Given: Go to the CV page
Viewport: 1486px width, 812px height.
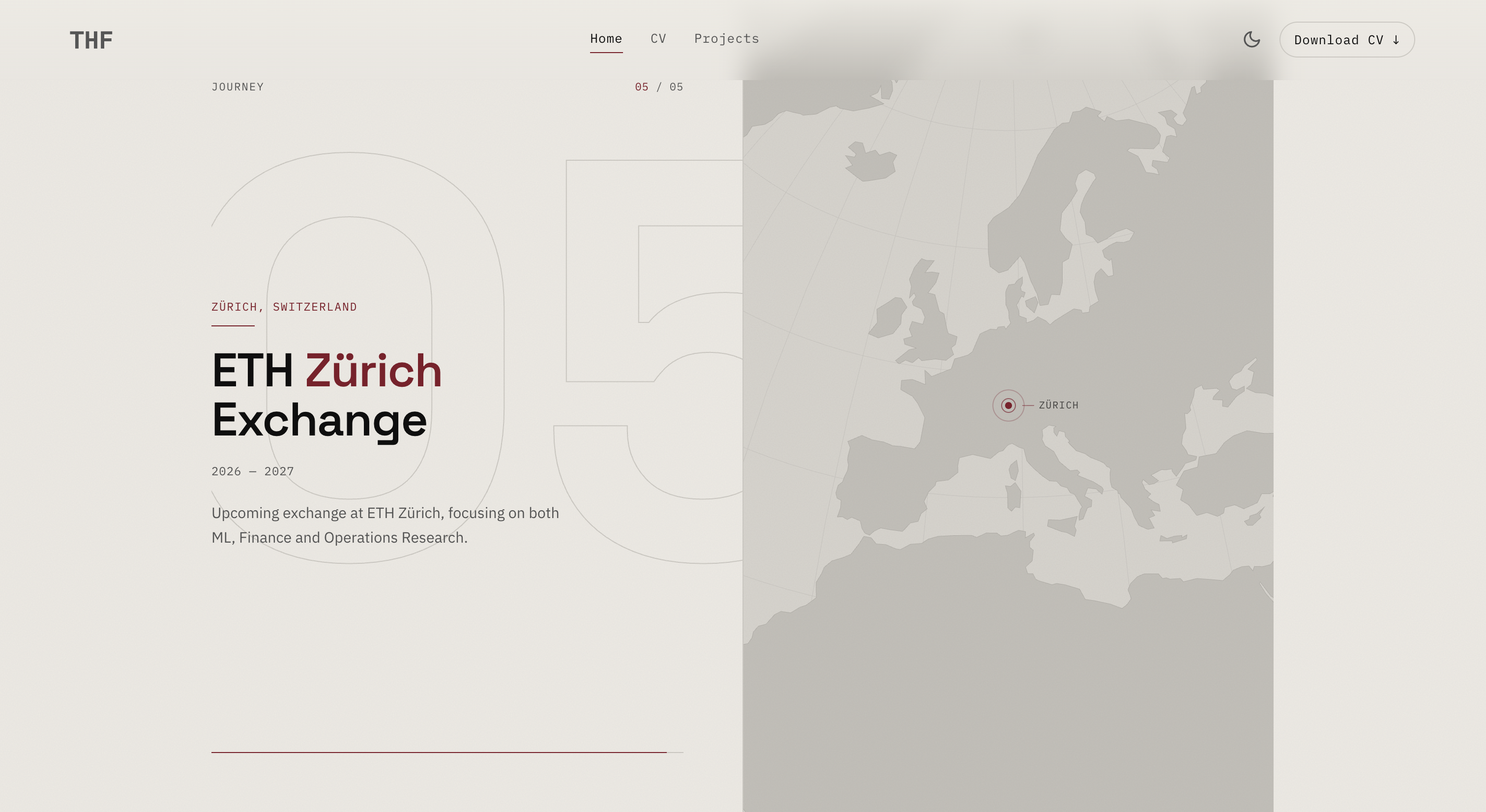Looking at the screenshot, I should coord(658,39).
